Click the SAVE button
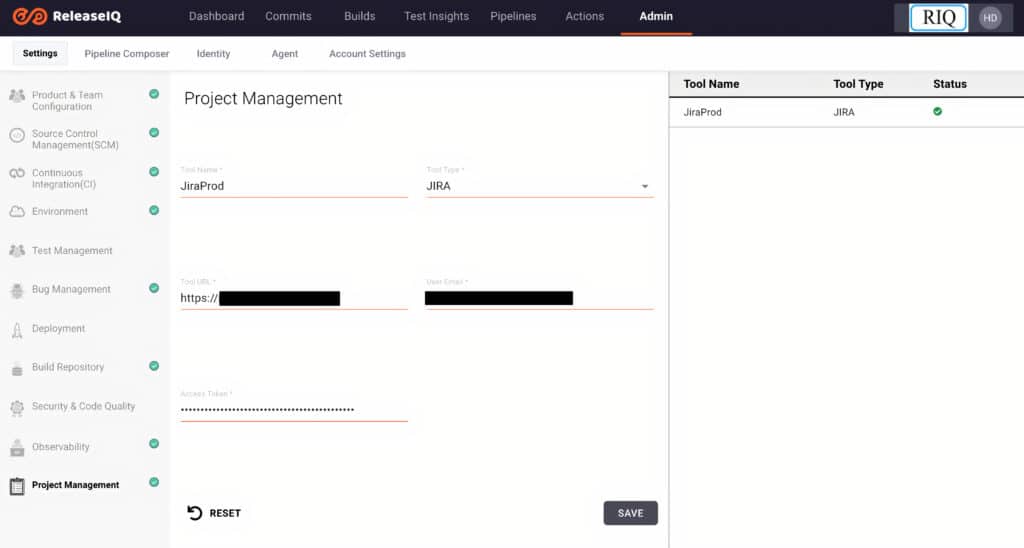This screenshot has width=1024, height=548. click(630, 513)
